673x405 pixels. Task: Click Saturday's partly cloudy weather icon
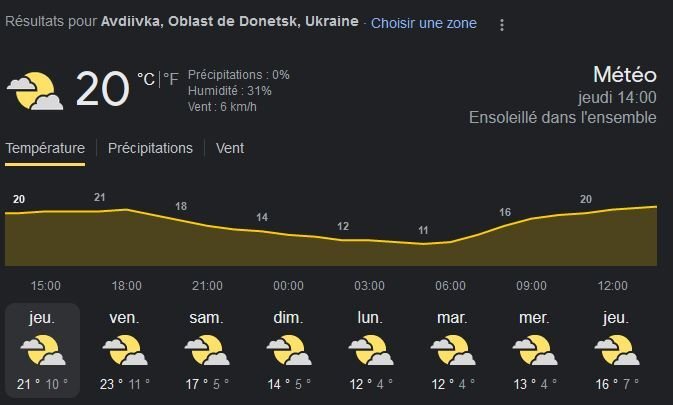(x=207, y=351)
